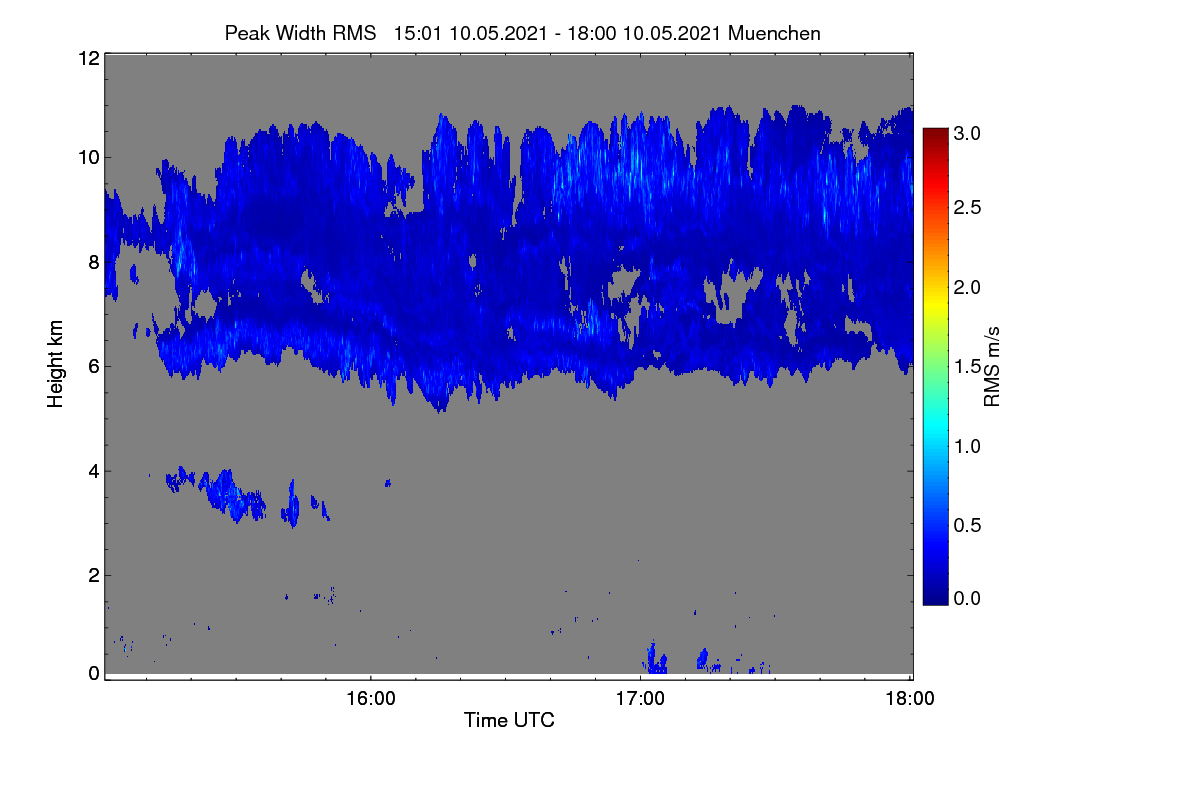Viewport: 1200px width, 800px height.
Task: Click the low-level echo near 17:00 at ground
Action: tap(656, 659)
